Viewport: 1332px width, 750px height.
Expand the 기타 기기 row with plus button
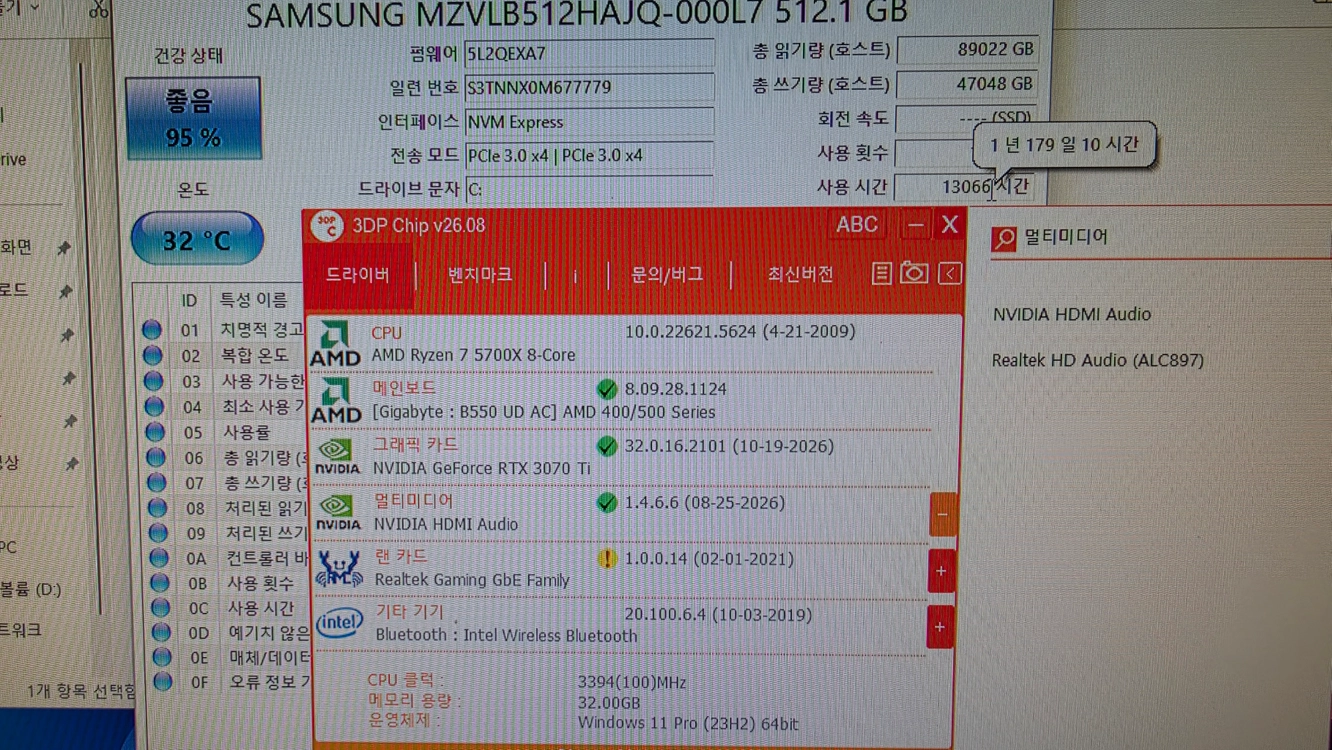point(940,627)
